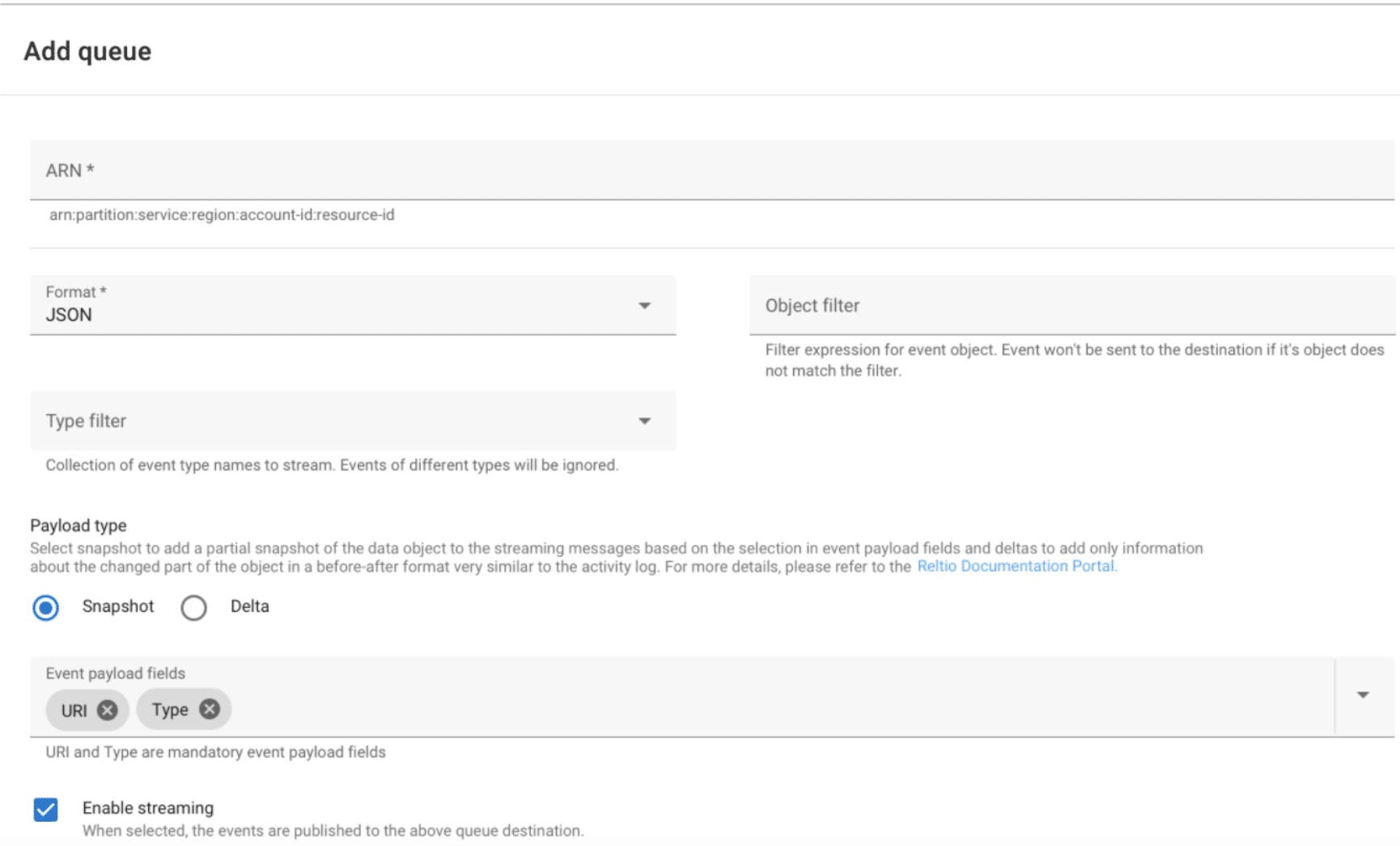
Task: Click the Format dropdown arrow icon
Action: pyautogui.click(x=644, y=305)
